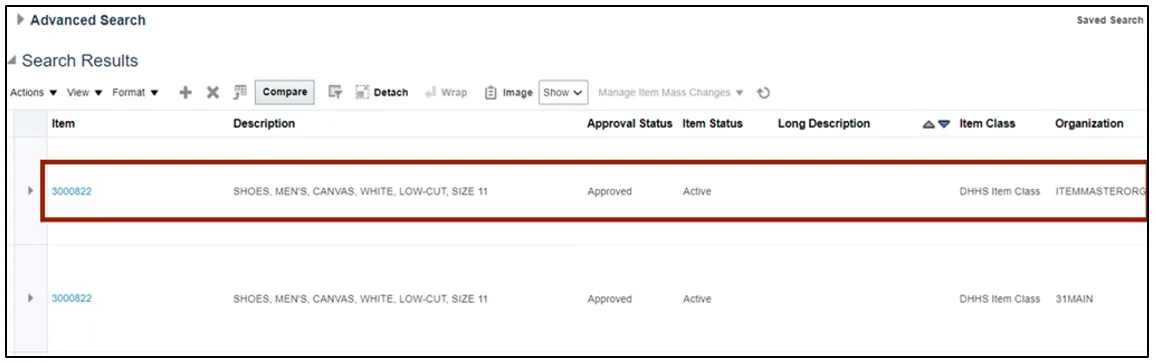Click the Query By Example filter icon

tap(335, 92)
